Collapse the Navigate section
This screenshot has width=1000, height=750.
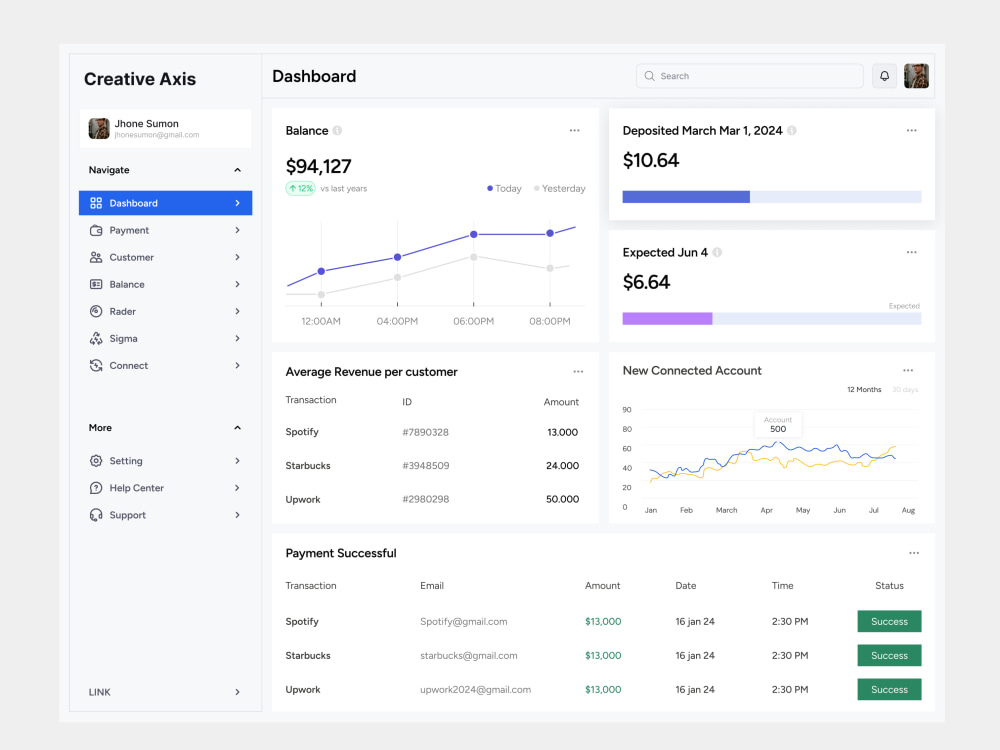(x=237, y=170)
